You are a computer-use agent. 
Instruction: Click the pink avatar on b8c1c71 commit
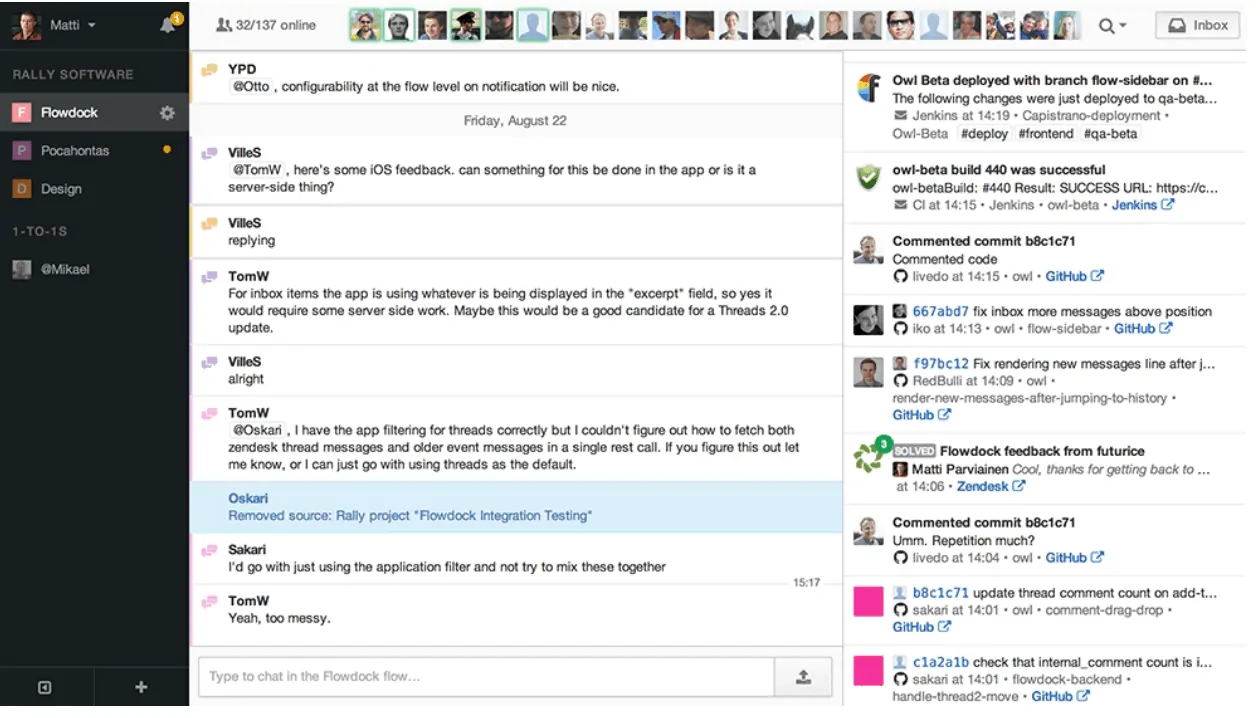pyautogui.click(x=868, y=601)
